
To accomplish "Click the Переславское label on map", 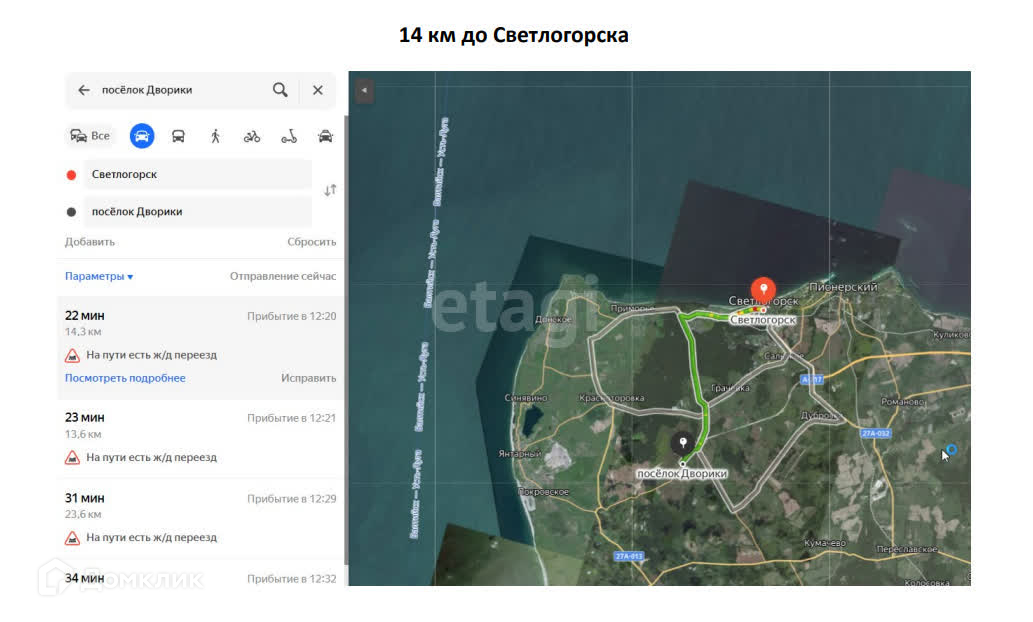I will (x=907, y=549).
